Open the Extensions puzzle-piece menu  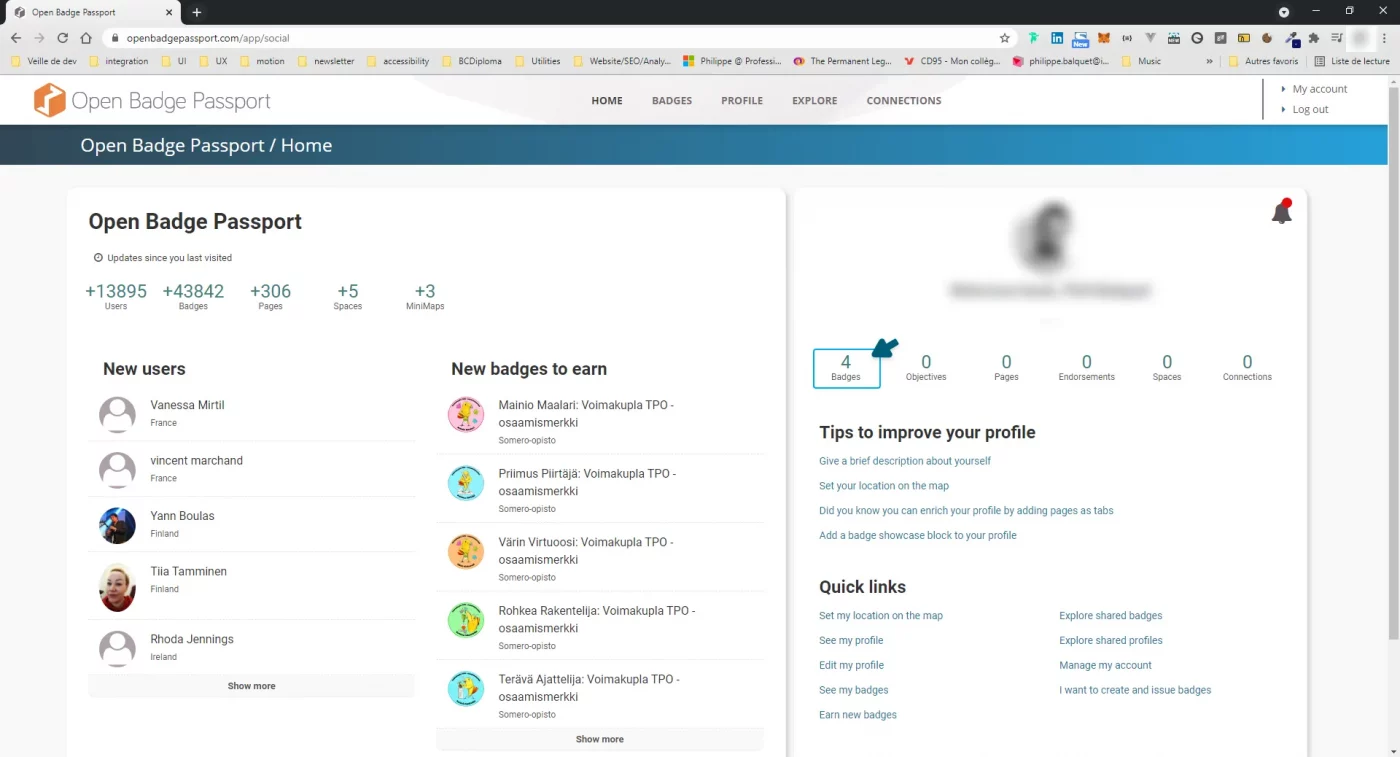(x=1314, y=38)
